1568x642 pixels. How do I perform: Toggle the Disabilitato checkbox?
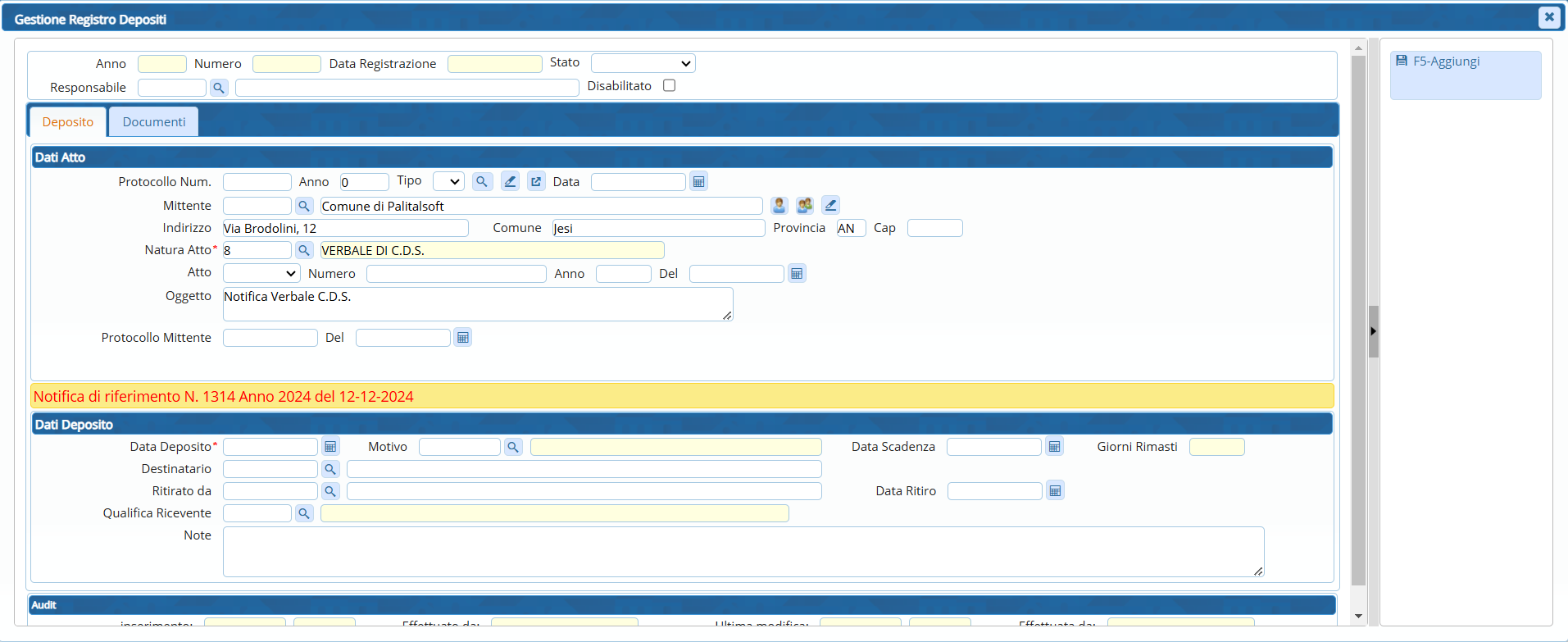[670, 86]
